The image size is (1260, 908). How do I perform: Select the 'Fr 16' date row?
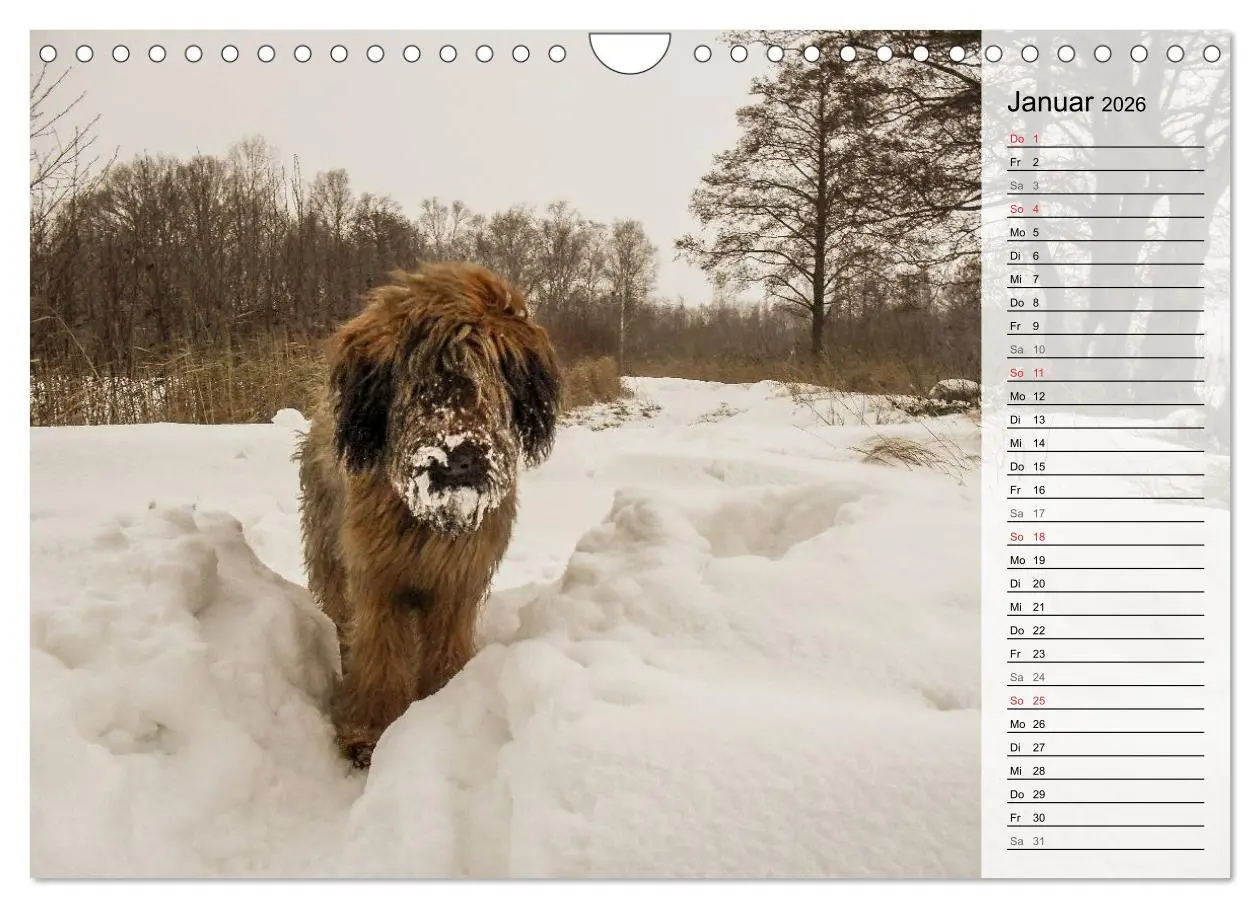point(1105,490)
